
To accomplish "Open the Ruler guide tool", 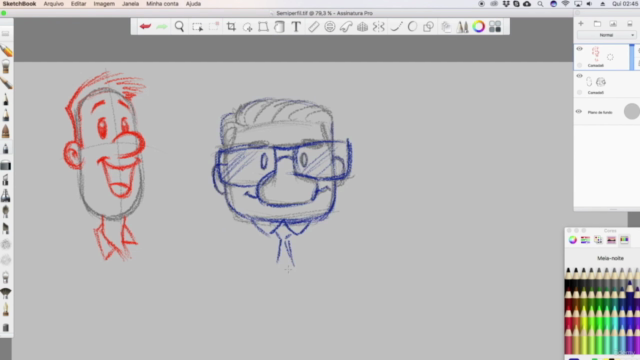I will click(313, 27).
